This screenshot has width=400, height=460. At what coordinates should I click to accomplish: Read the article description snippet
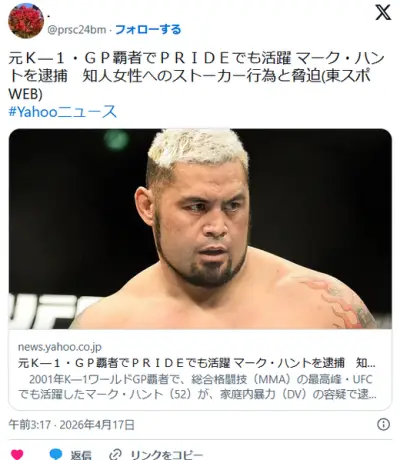click(x=197, y=387)
